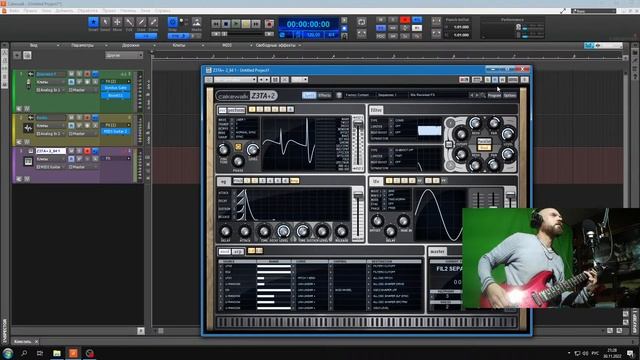Image resolution: width=640 pixels, height=360 pixels.
Task: Switch to the Synth tab in Z3TA+2
Action: tap(309, 95)
